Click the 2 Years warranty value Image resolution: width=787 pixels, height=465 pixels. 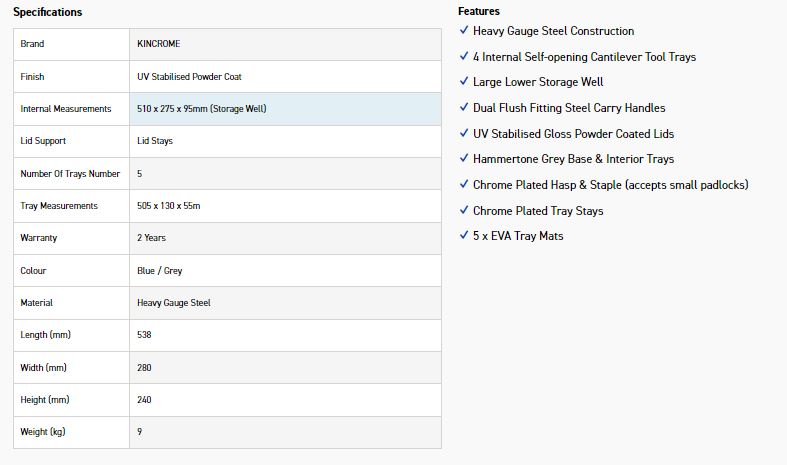(151, 238)
